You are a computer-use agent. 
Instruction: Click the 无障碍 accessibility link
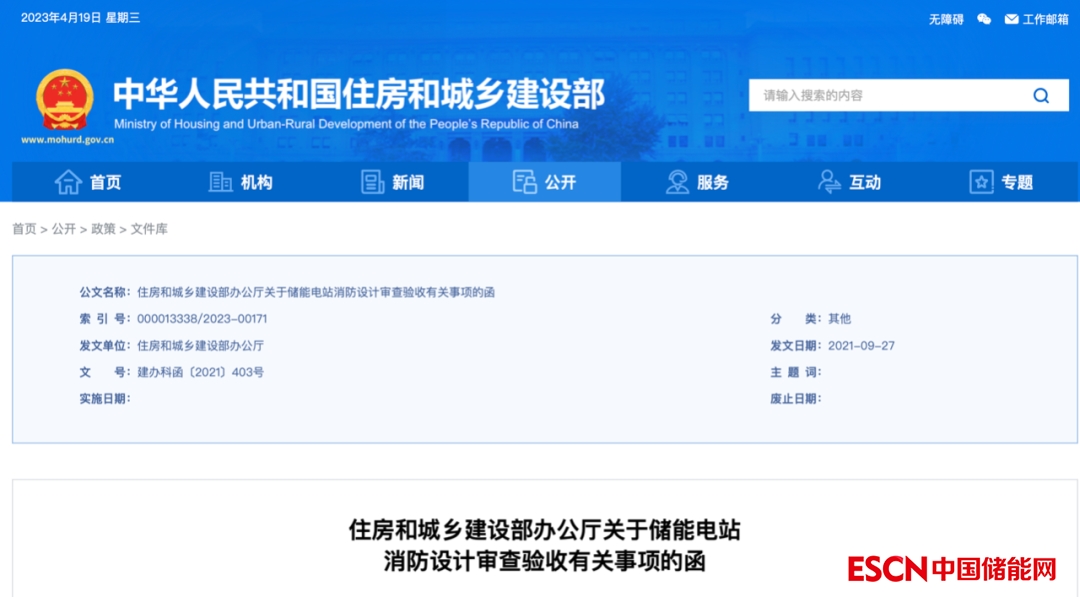tap(946, 19)
